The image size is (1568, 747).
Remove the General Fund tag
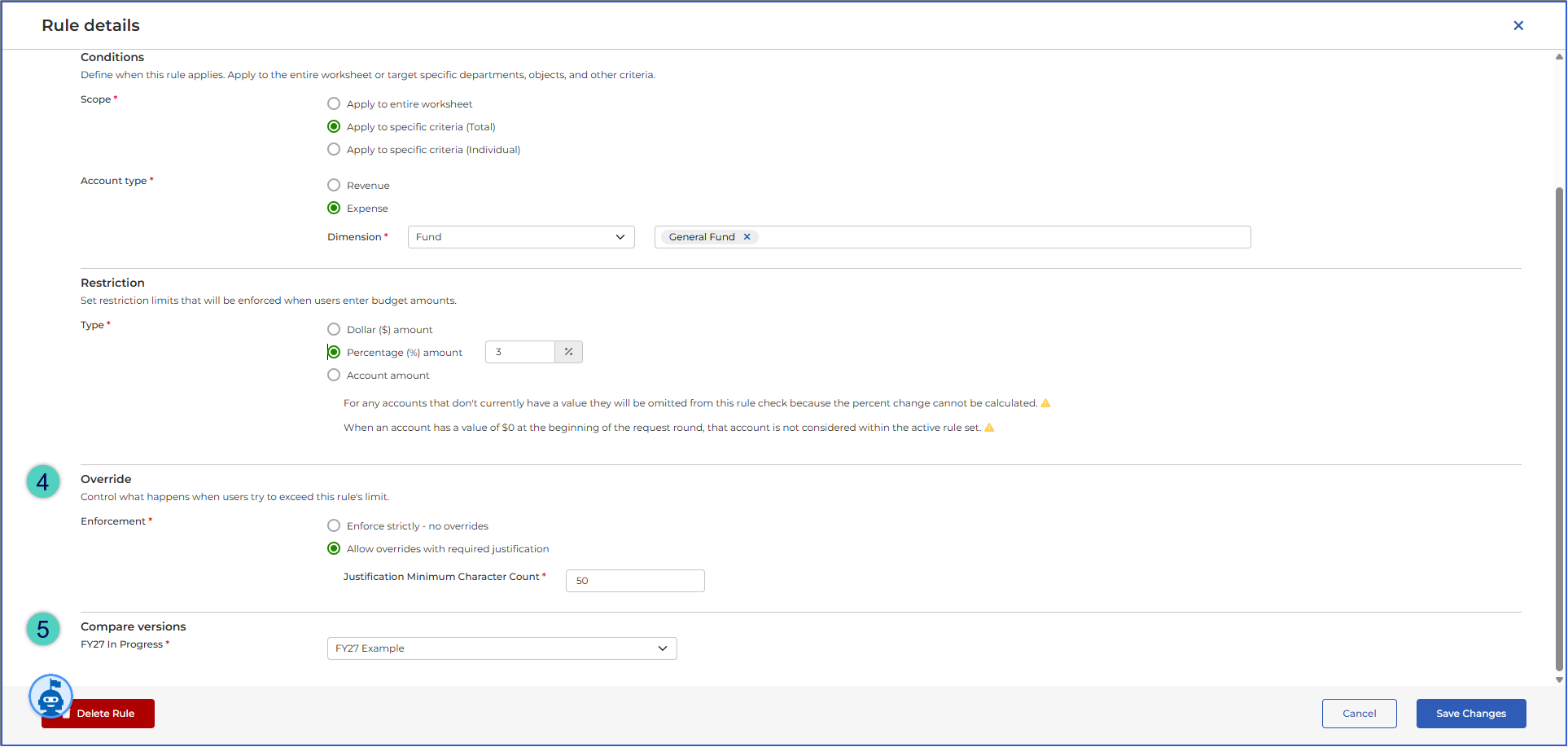[x=747, y=237]
